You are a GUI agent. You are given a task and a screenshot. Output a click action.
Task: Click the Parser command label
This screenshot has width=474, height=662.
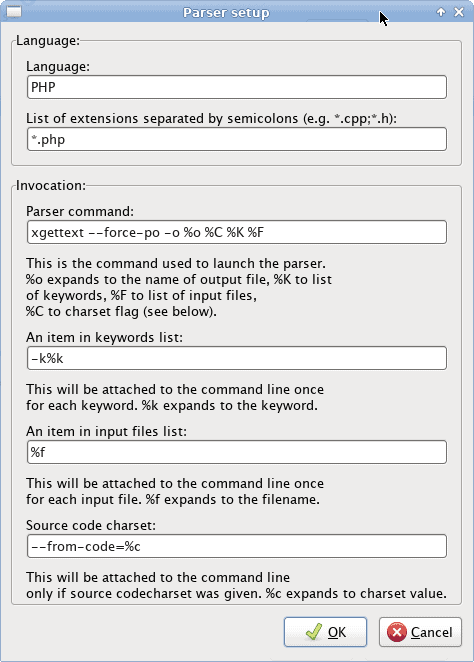click(x=80, y=211)
